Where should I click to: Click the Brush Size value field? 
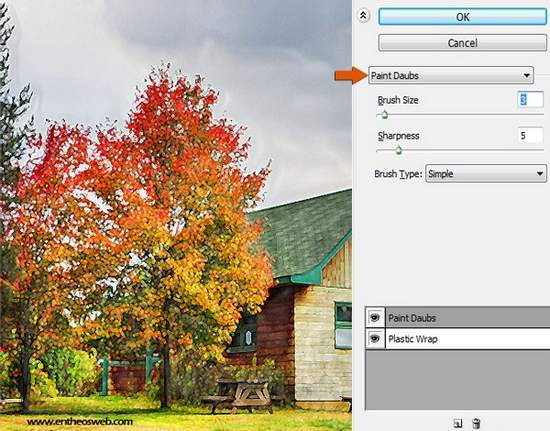pyautogui.click(x=530, y=100)
